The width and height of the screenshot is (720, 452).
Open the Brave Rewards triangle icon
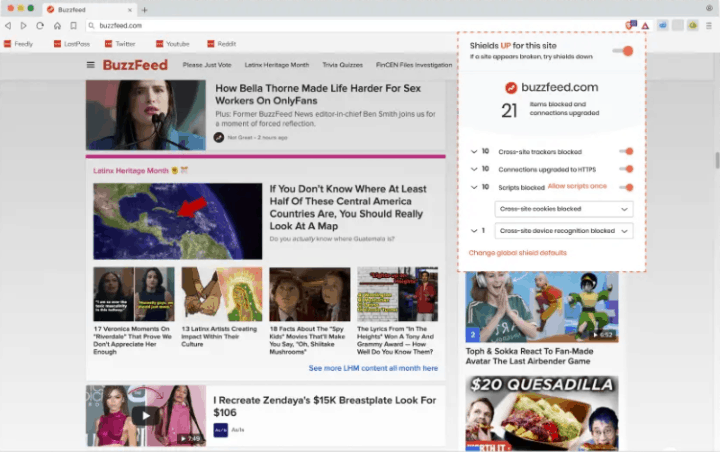(645, 26)
